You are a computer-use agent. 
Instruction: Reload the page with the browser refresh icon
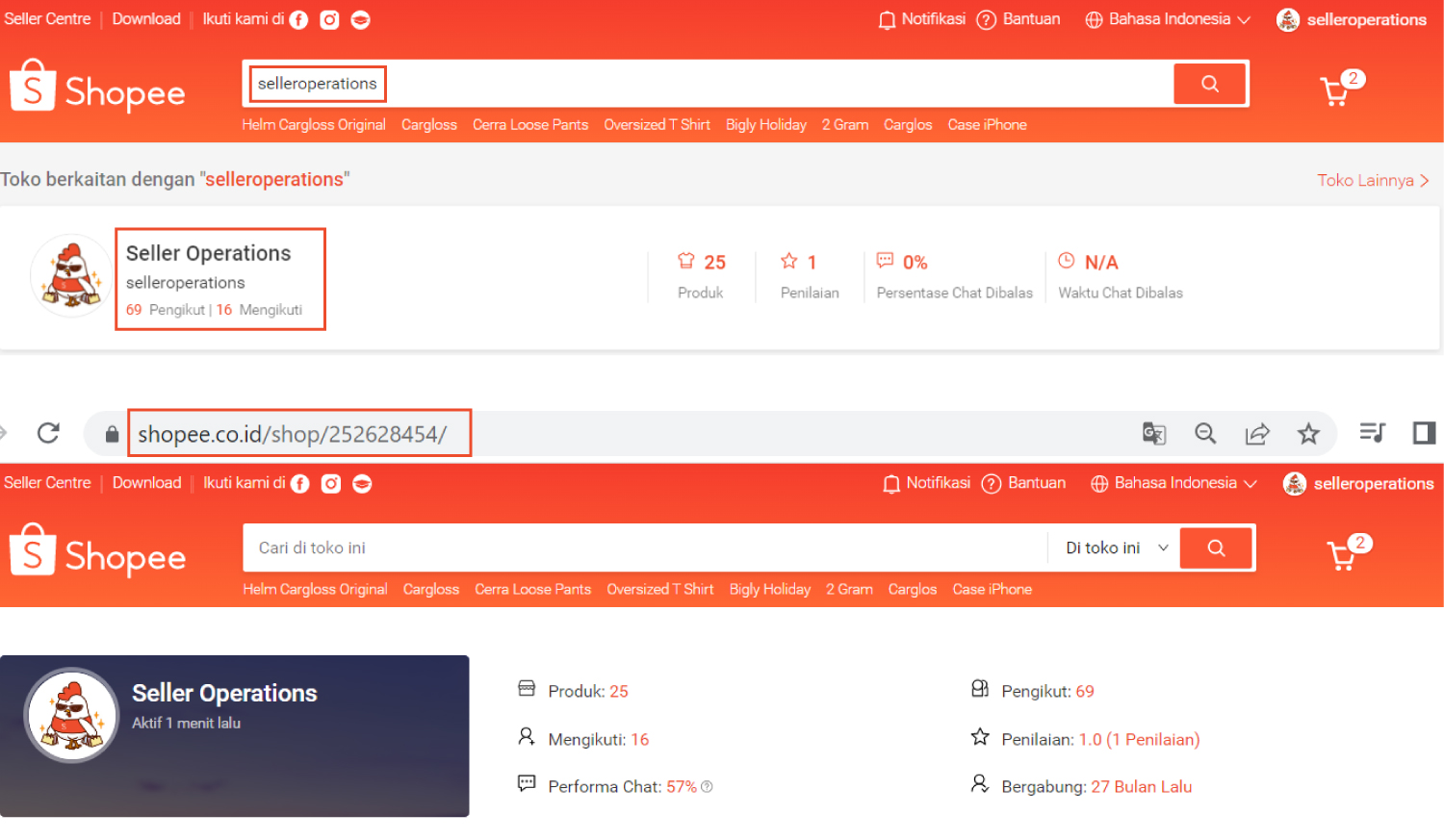(48, 433)
